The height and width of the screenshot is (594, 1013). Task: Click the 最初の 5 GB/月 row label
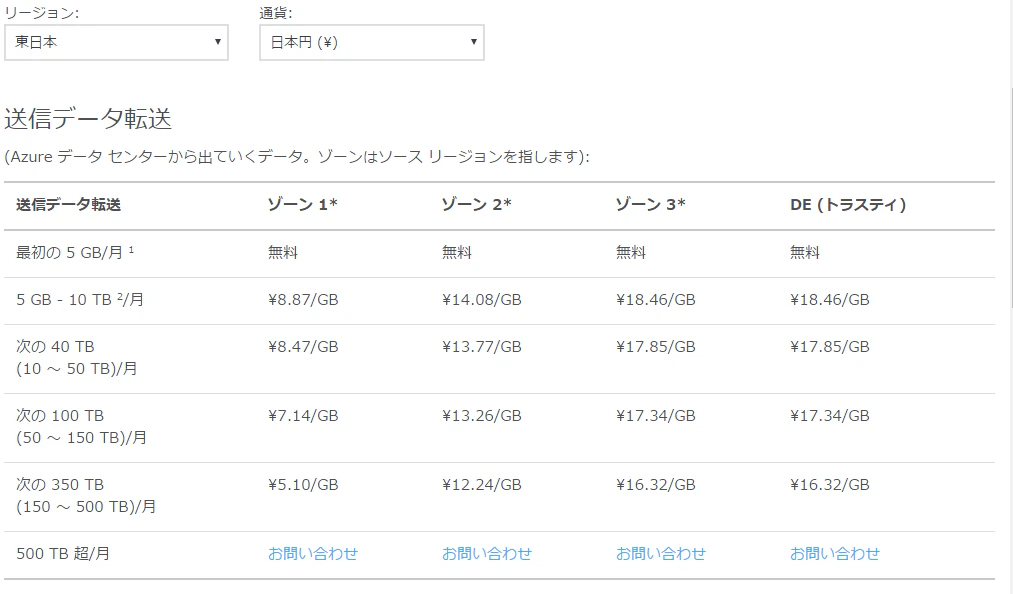[75, 253]
